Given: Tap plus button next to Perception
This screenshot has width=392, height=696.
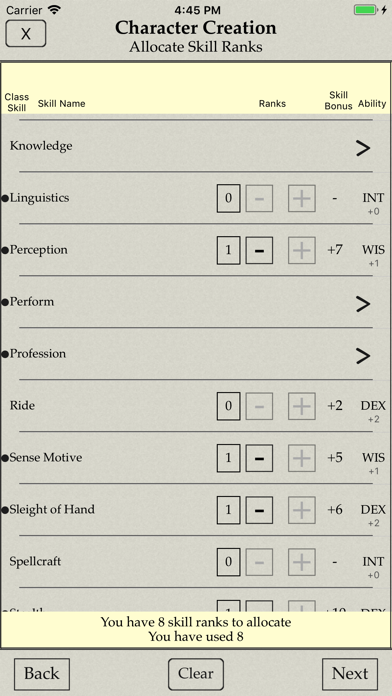Looking at the screenshot, I should [x=302, y=250].
